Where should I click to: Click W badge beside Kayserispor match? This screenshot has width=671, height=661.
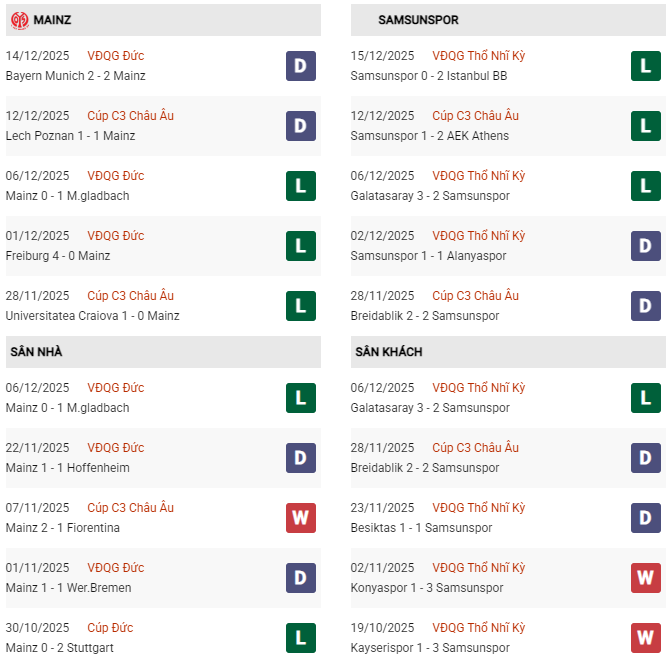[646, 638]
